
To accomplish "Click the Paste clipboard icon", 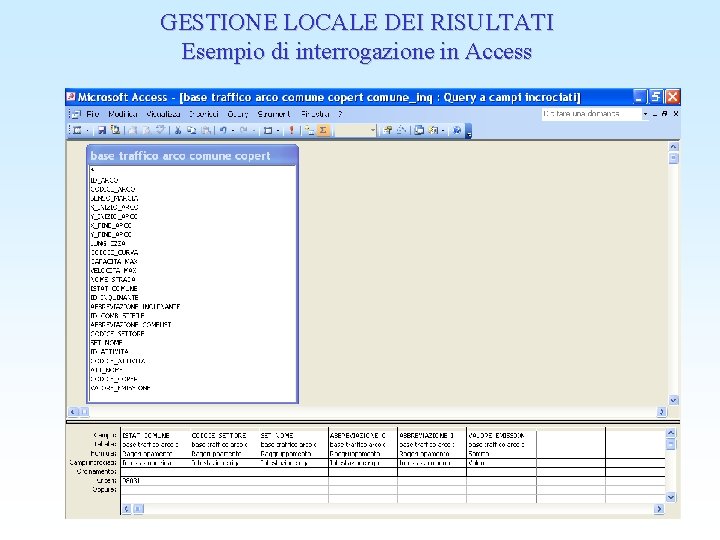I will click(206, 130).
